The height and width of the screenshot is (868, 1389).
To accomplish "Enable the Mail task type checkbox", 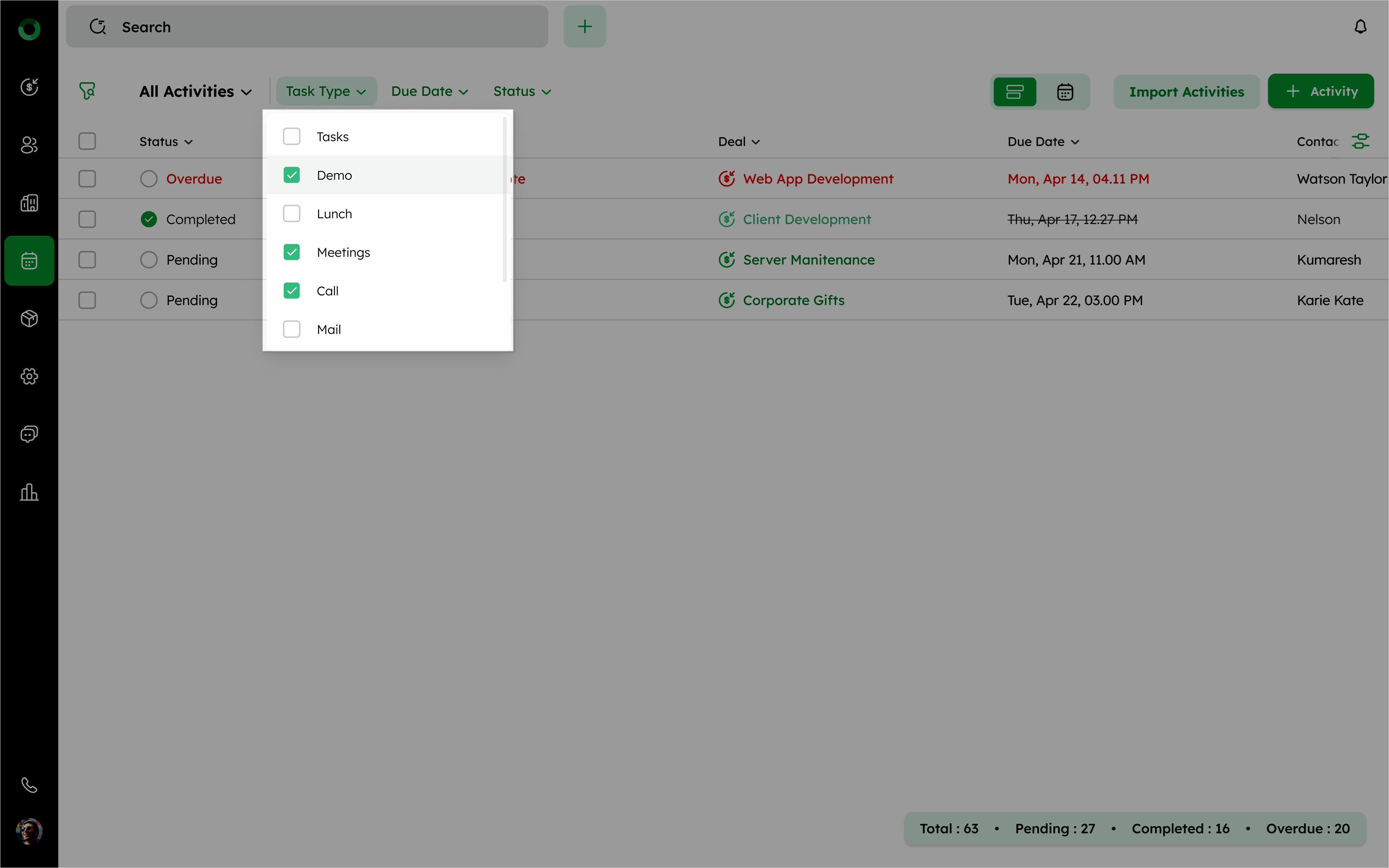I will pos(292,330).
